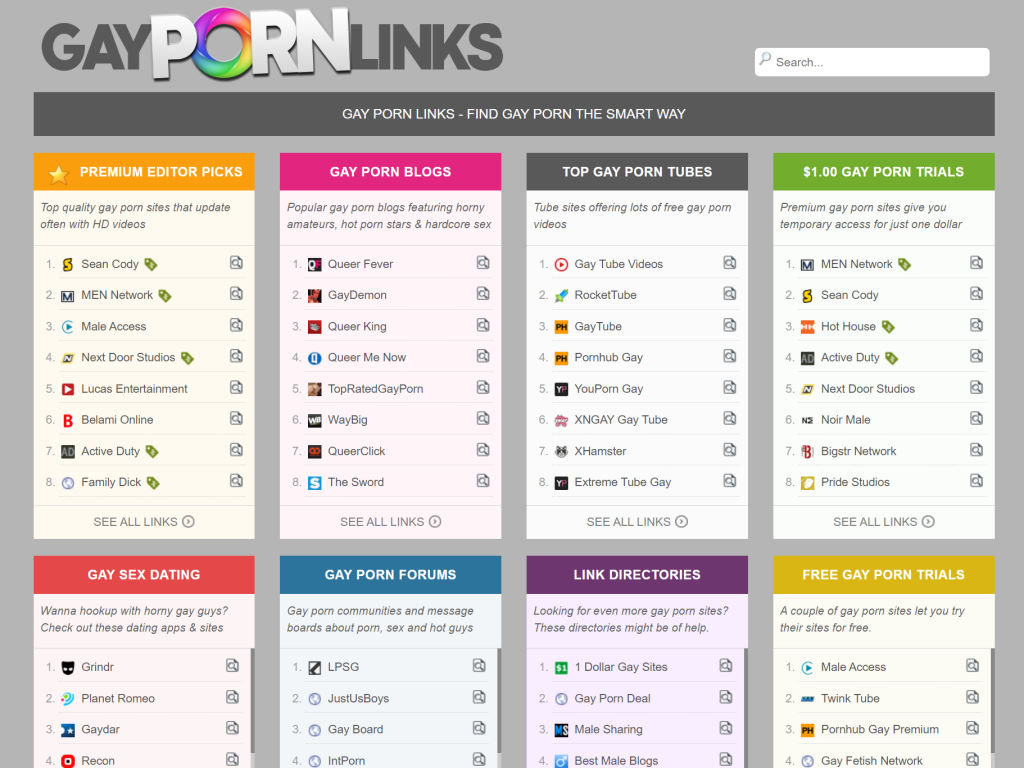1024x768 pixels.
Task: Open review icon for RocketTube
Action: click(729, 295)
